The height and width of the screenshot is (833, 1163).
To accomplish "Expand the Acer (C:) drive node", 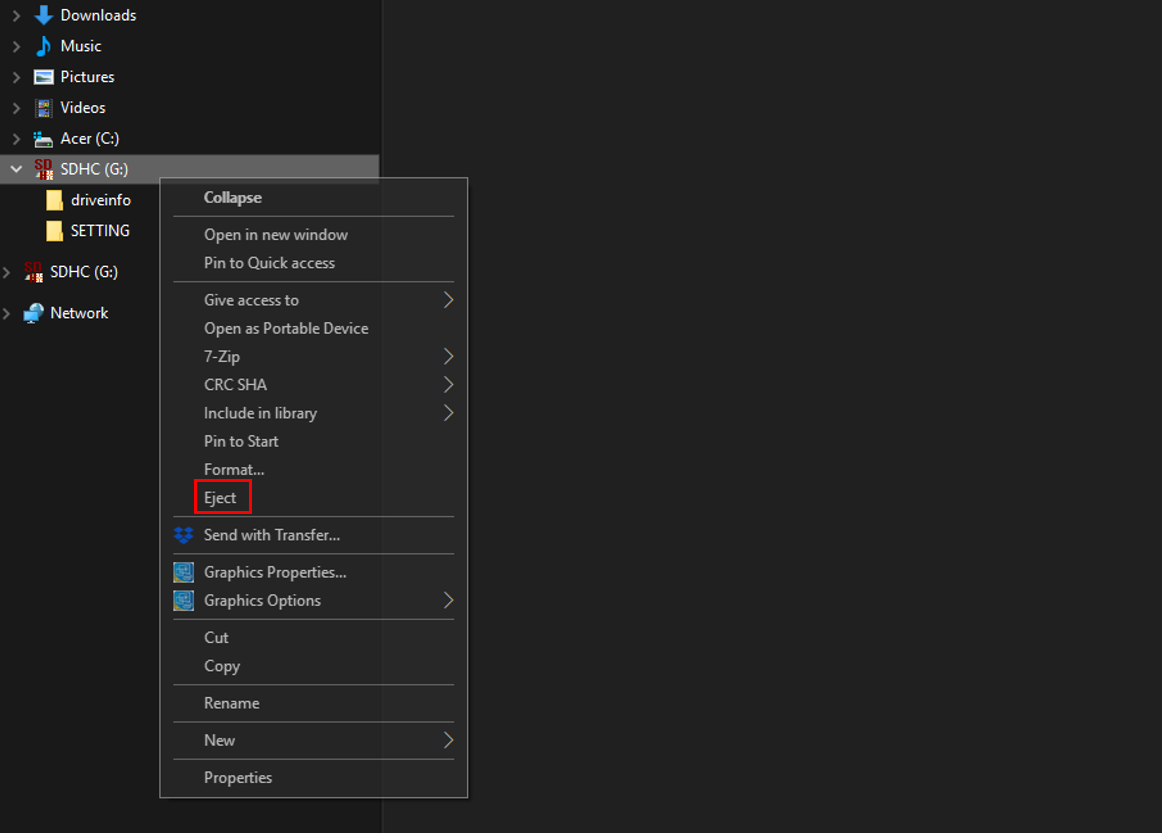I will 16,139.
